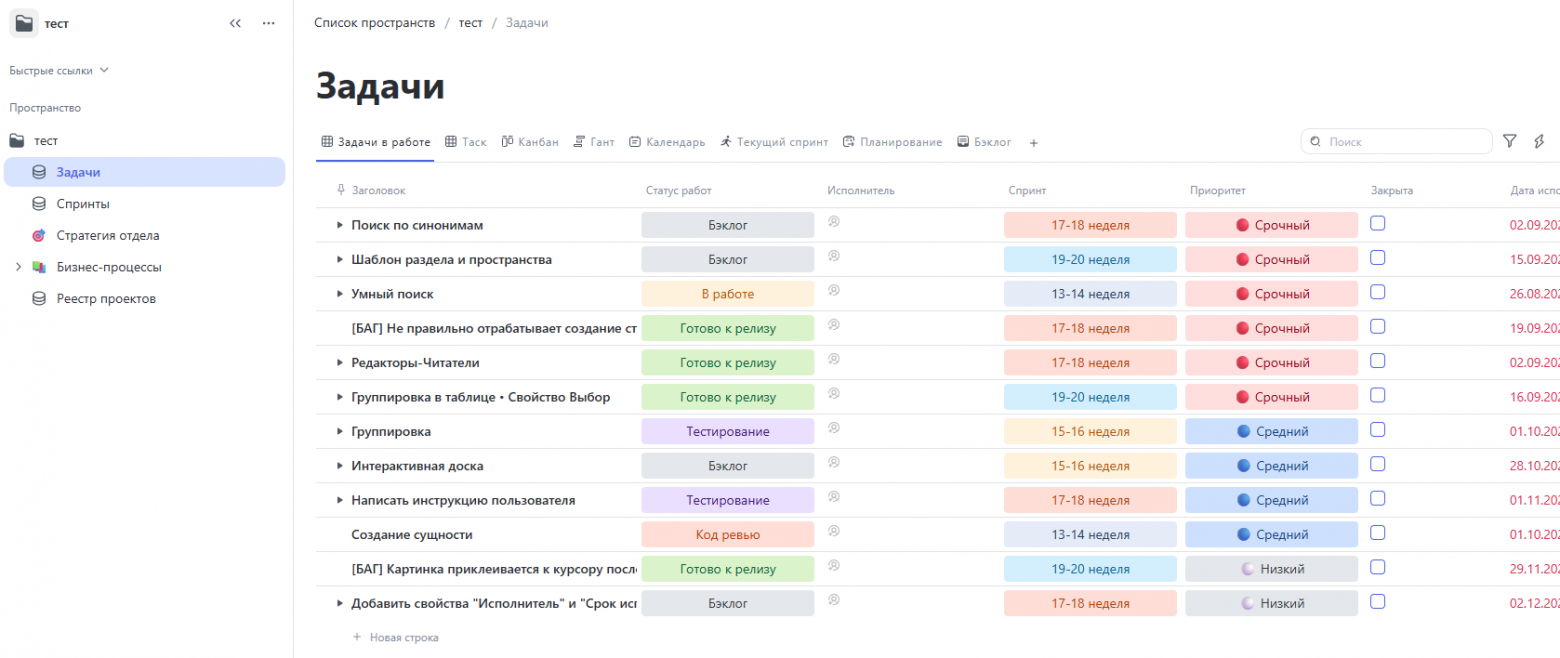This screenshot has height=658, width=1560.
Task: Tick Закрыта checkbox for Группировка row
Action: point(1377,429)
